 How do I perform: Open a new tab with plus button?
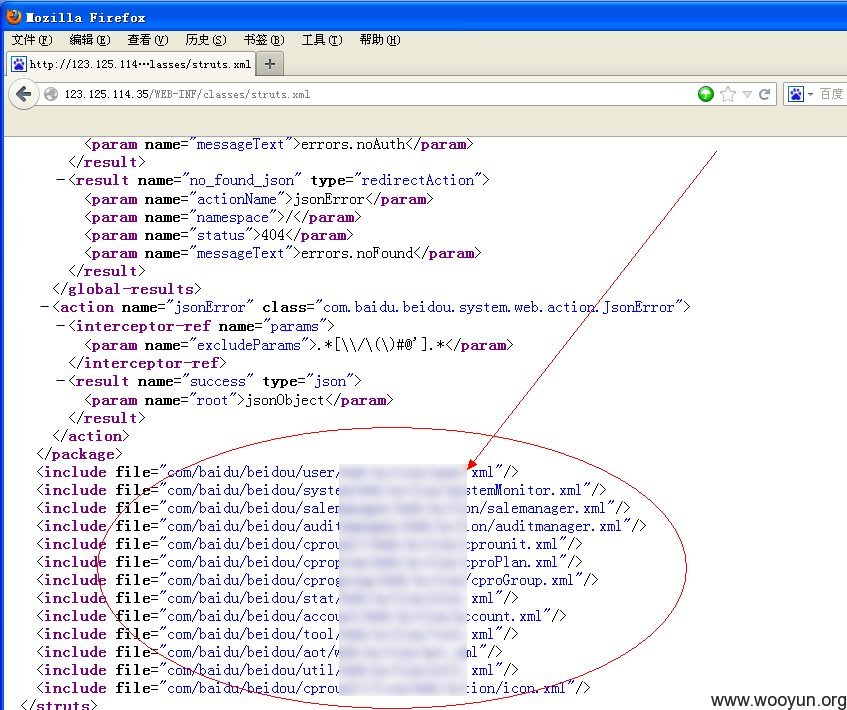tap(270, 64)
